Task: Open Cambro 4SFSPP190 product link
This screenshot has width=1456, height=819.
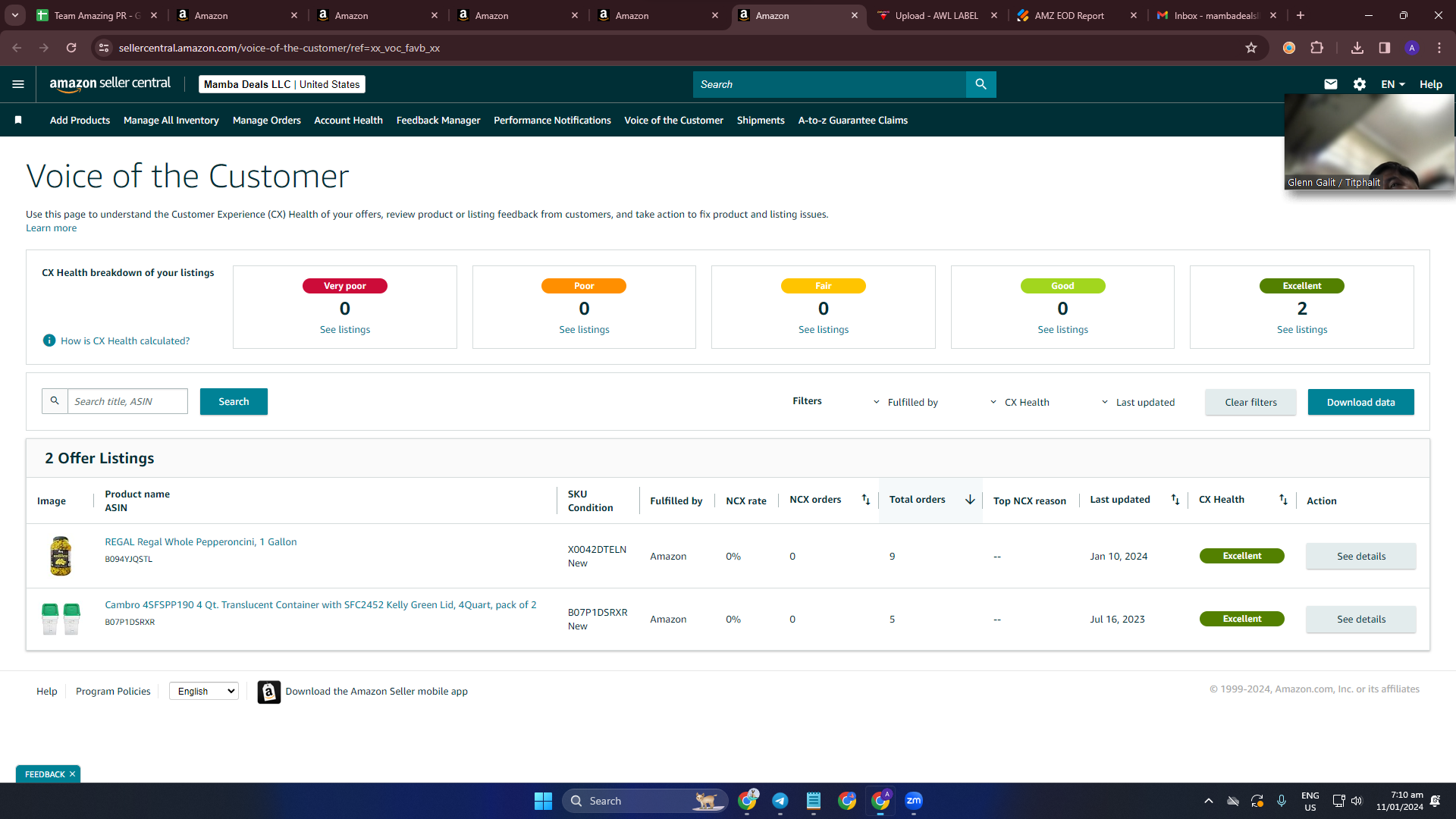Action: (321, 605)
